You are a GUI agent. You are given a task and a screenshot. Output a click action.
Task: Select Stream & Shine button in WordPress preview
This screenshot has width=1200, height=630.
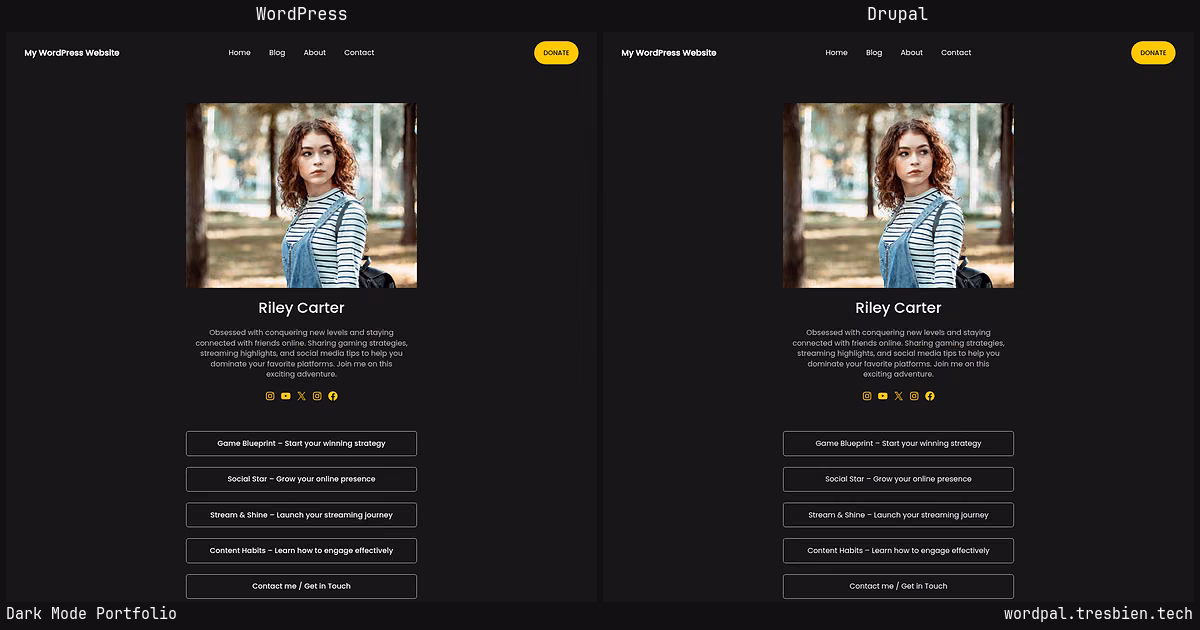coord(301,515)
